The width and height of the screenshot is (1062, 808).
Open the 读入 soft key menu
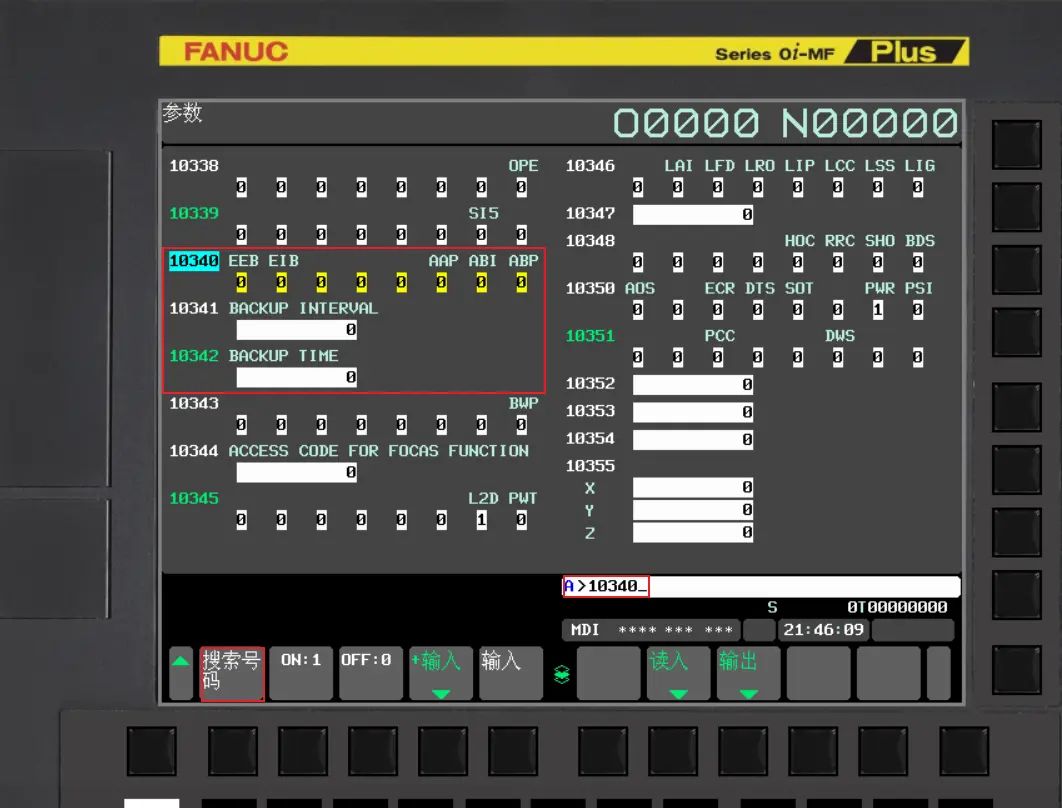coord(678,673)
